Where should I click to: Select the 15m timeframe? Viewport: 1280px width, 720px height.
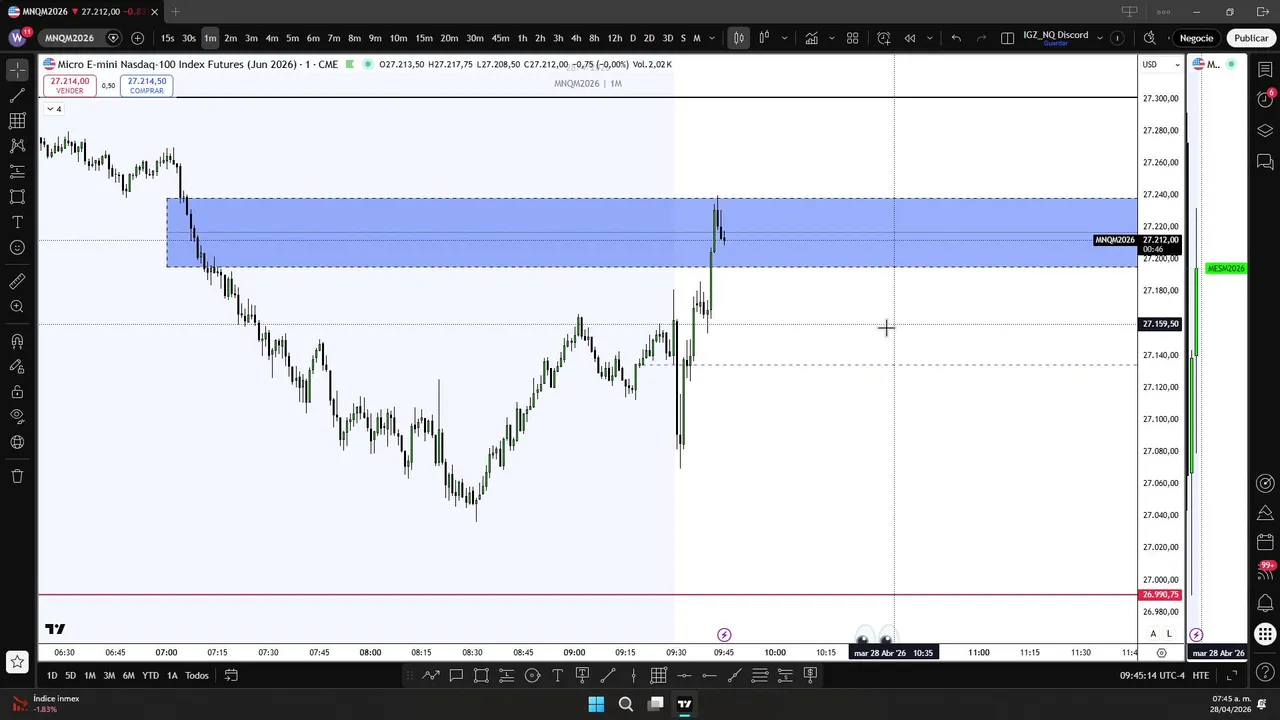point(424,38)
